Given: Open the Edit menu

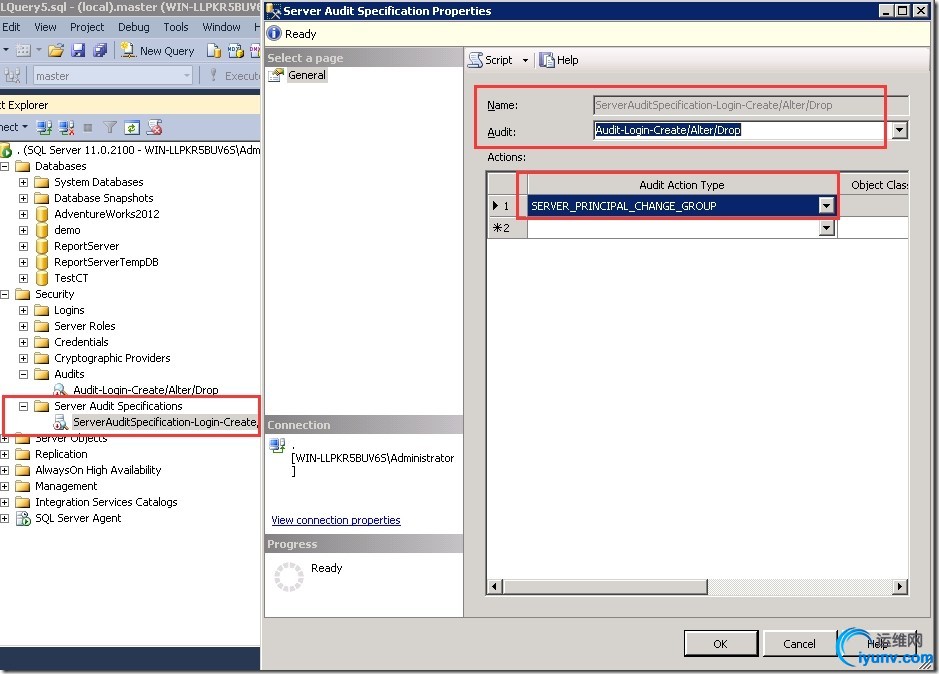Looking at the screenshot, I should (x=11, y=27).
